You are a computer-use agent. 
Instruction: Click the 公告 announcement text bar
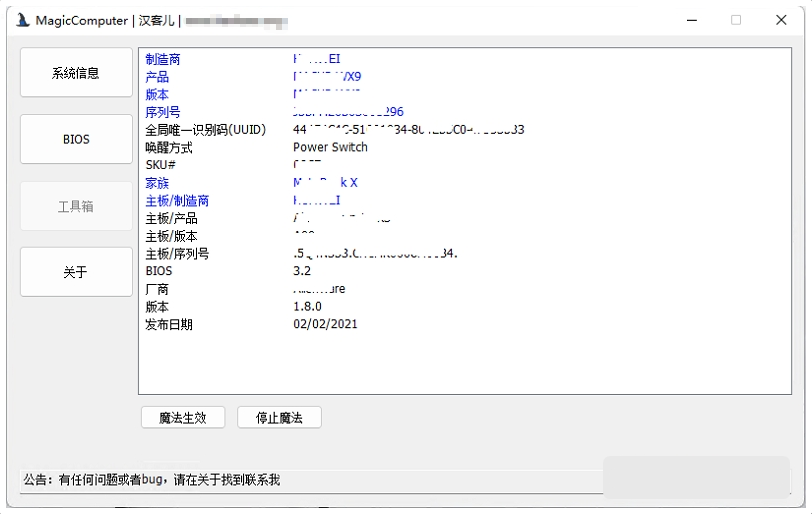click(x=311, y=480)
